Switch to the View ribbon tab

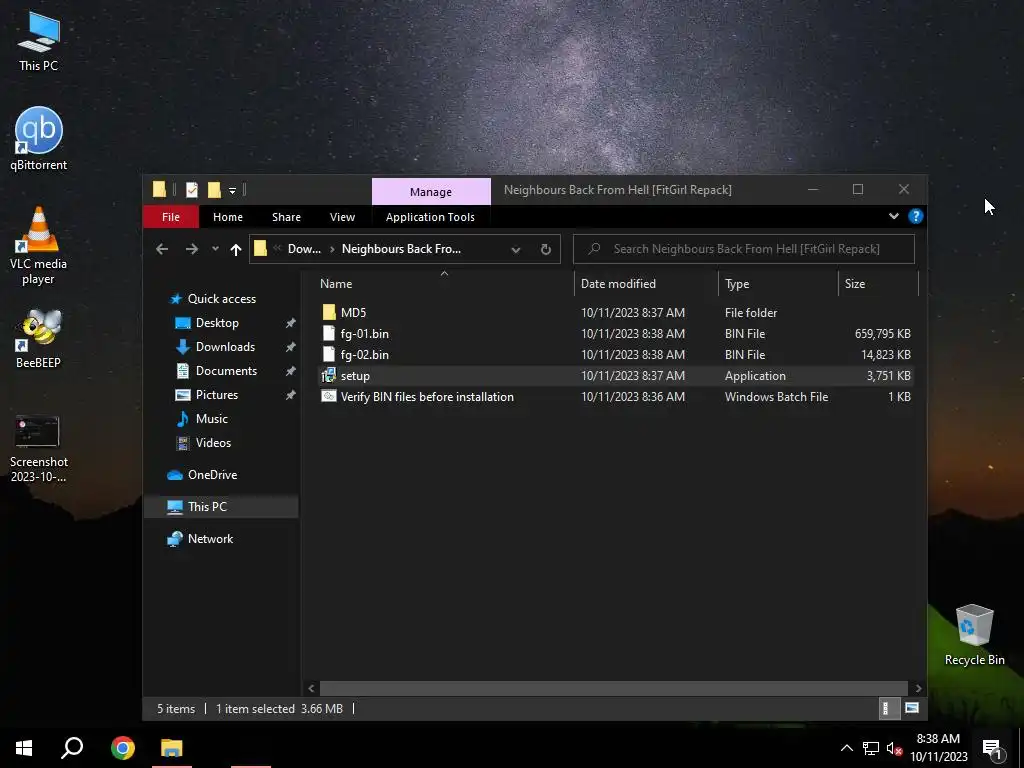point(342,217)
